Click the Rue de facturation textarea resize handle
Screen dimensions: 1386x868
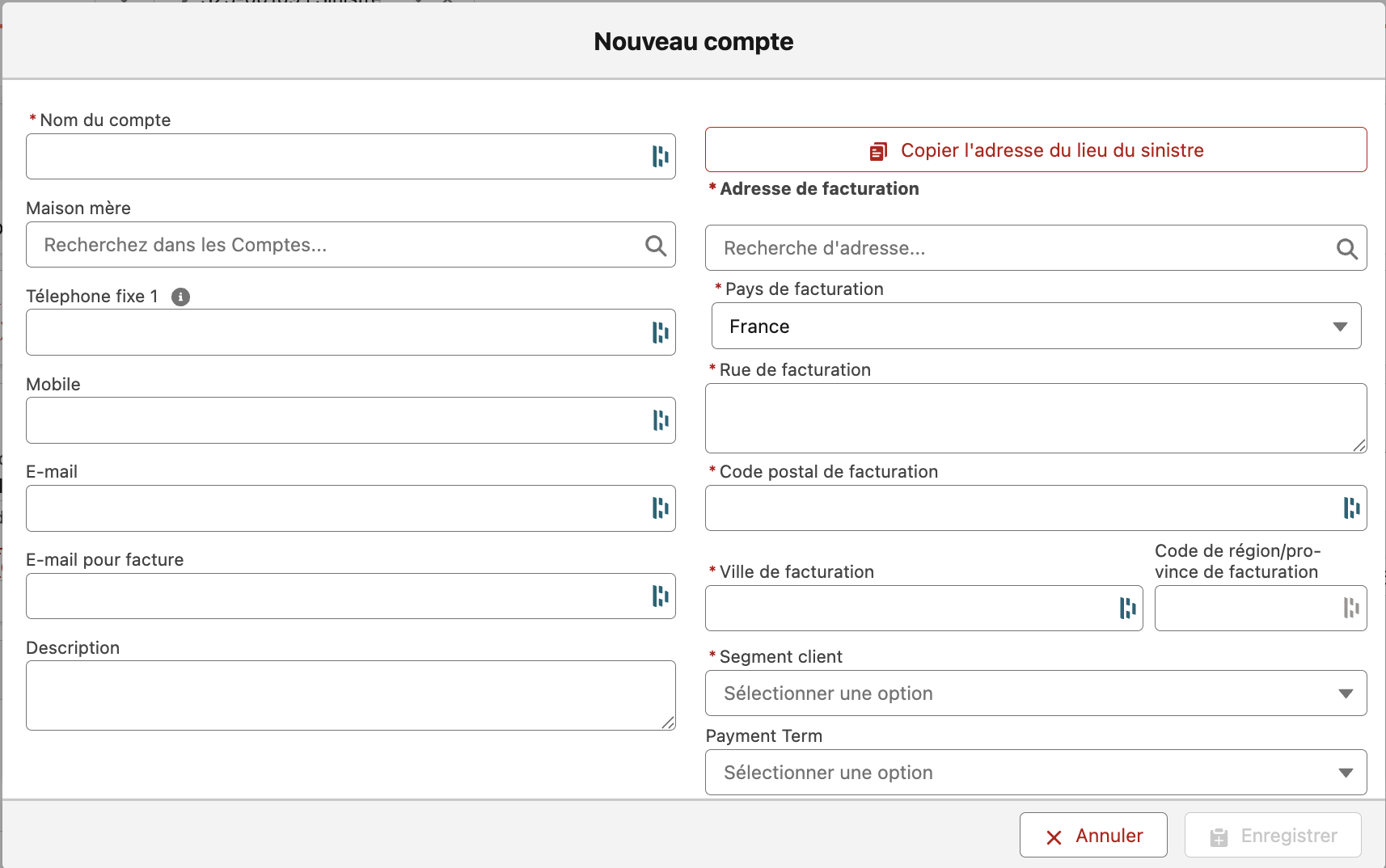click(x=1359, y=445)
